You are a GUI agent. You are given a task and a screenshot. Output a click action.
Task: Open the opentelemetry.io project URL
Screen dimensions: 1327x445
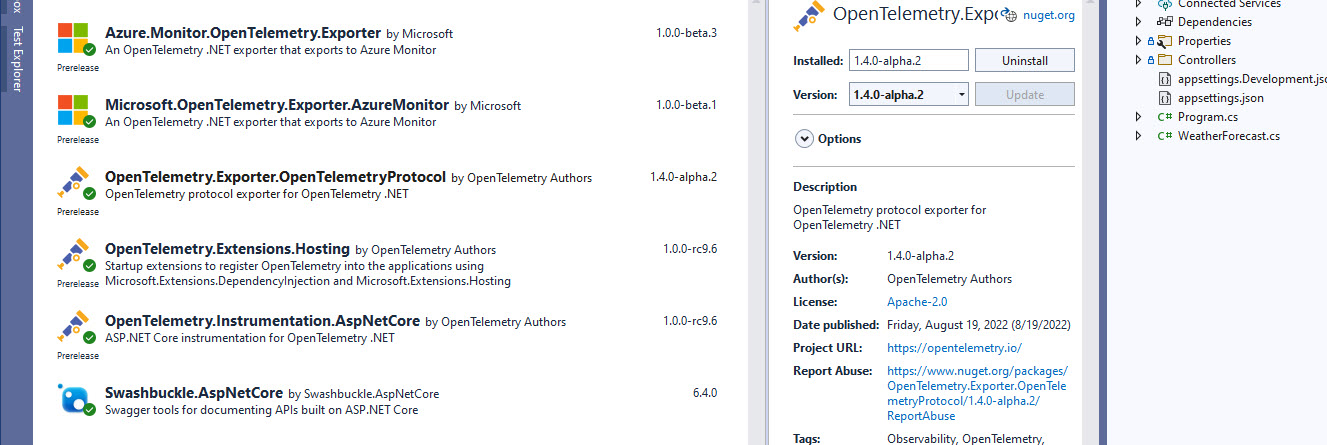coord(954,348)
